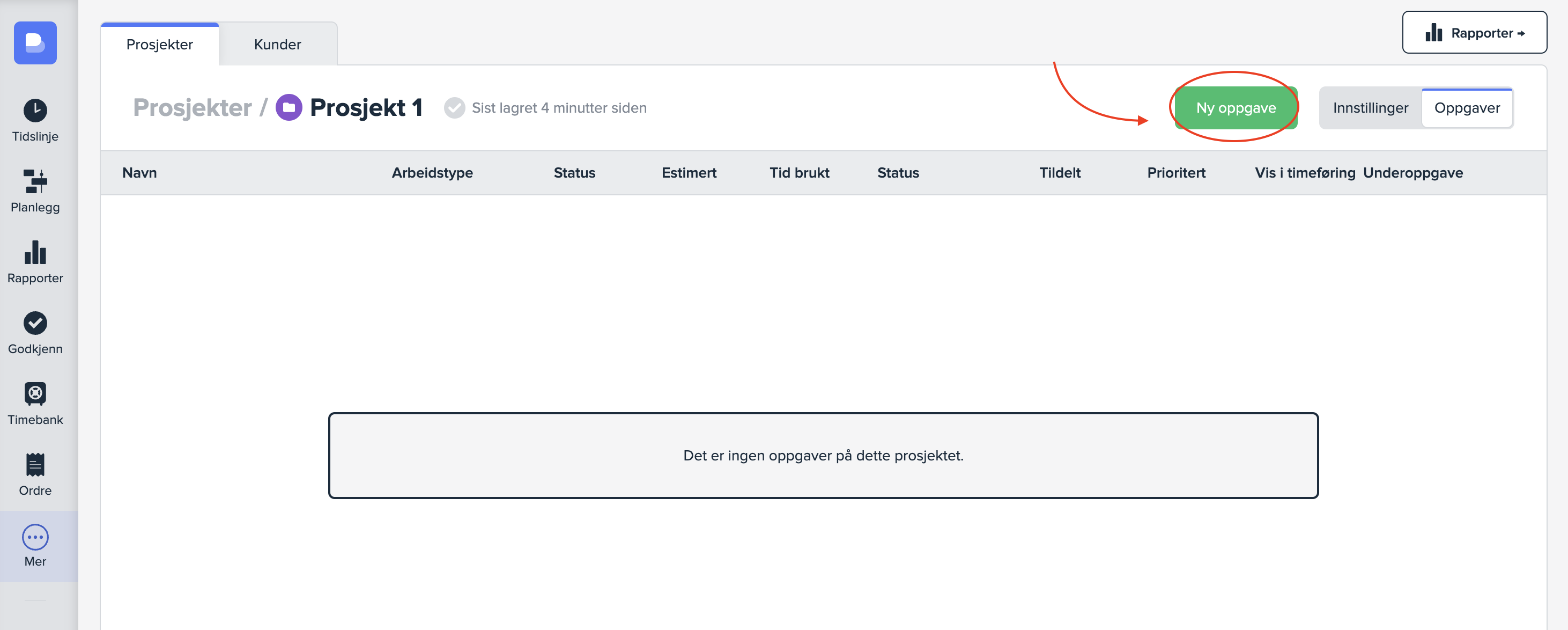Open the Timebank safe icon
Screen dimensions: 1568x630
click(x=35, y=393)
